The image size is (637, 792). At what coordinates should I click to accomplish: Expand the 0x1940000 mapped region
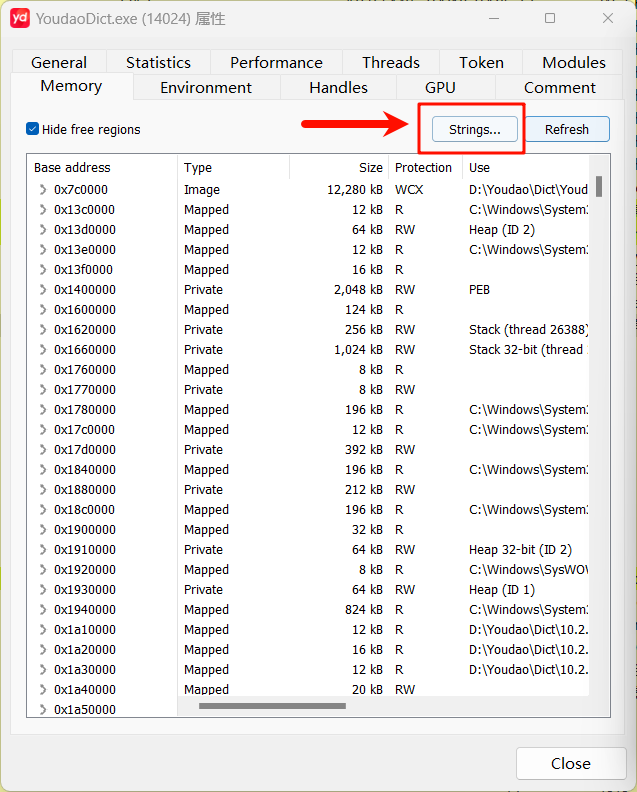[x=43, y=610]
